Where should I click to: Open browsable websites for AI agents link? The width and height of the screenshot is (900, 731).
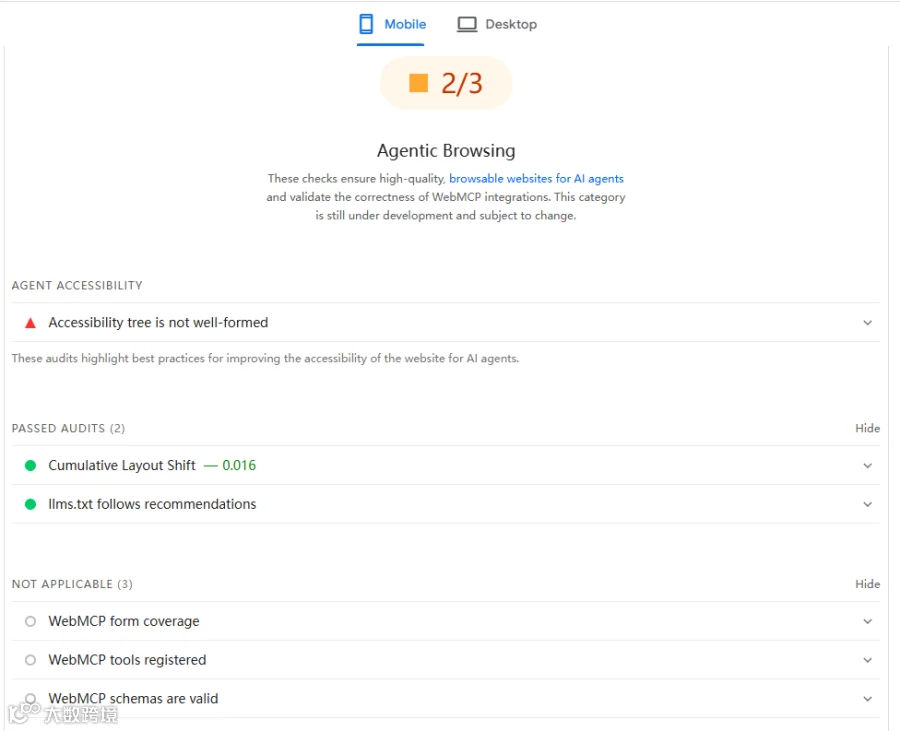[x=536, y=178]
